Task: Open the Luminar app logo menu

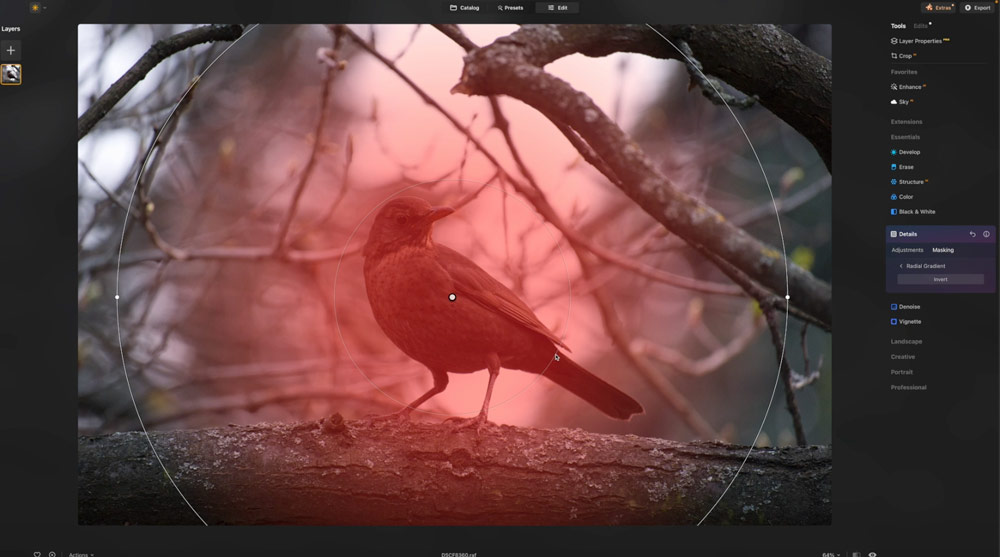Action: [x=35, y=8]
